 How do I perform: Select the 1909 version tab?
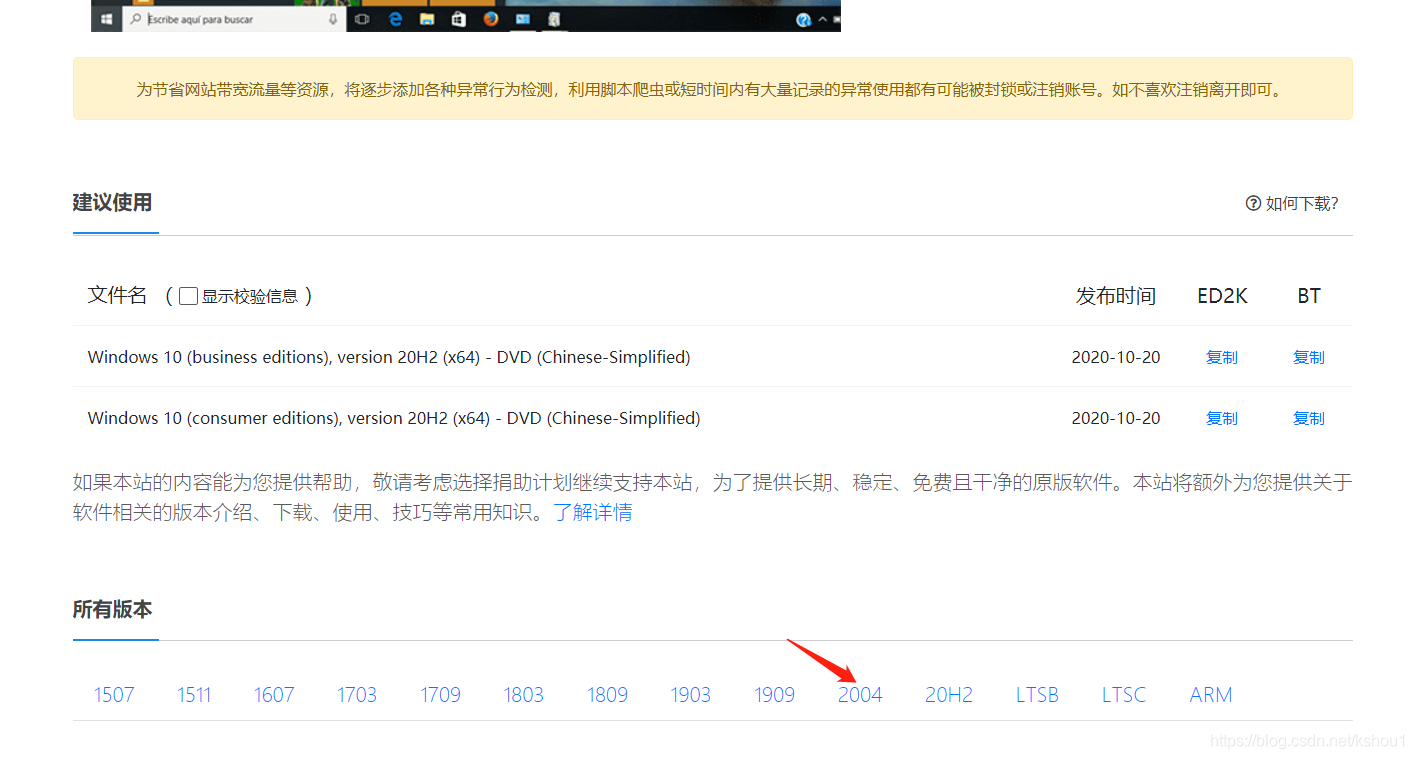tap(774, 695)
